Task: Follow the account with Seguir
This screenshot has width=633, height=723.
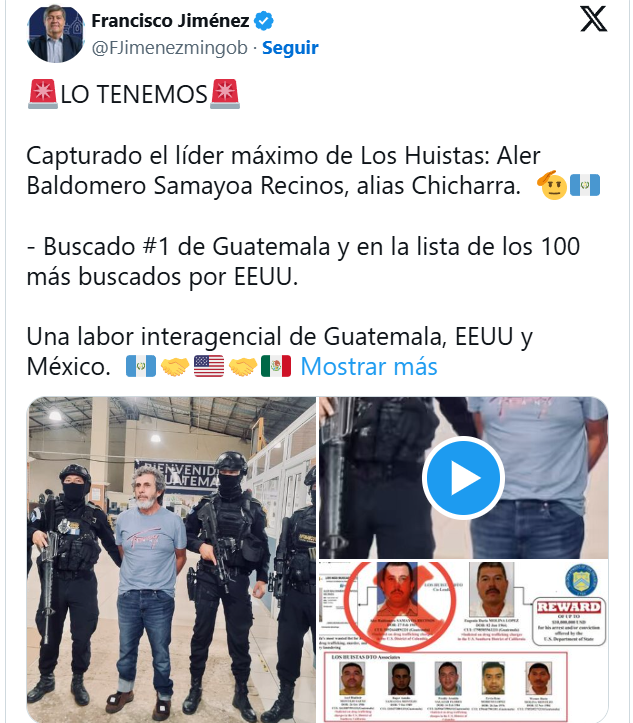Action: click(x=290, y=47)
